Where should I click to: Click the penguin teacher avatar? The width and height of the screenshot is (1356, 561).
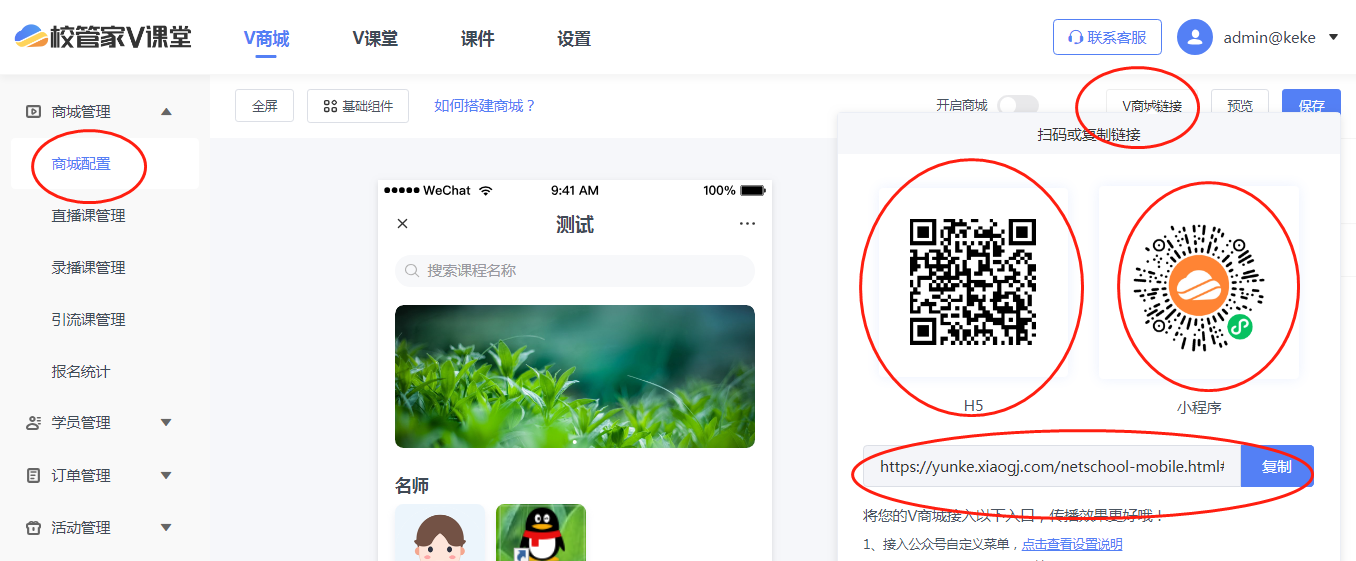pos(541,532)
